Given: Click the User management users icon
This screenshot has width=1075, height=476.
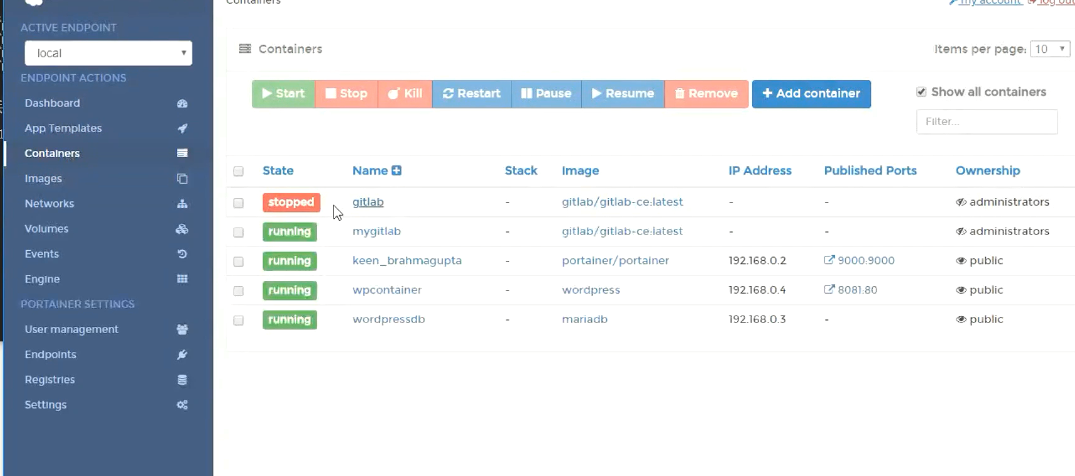Looking at the screenshot, I should point(182,329).
